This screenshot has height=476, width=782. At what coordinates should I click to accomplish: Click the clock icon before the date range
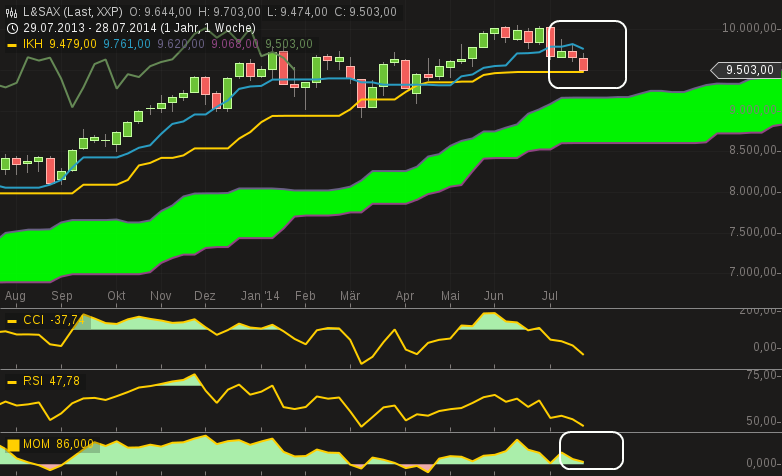[12, 28]
